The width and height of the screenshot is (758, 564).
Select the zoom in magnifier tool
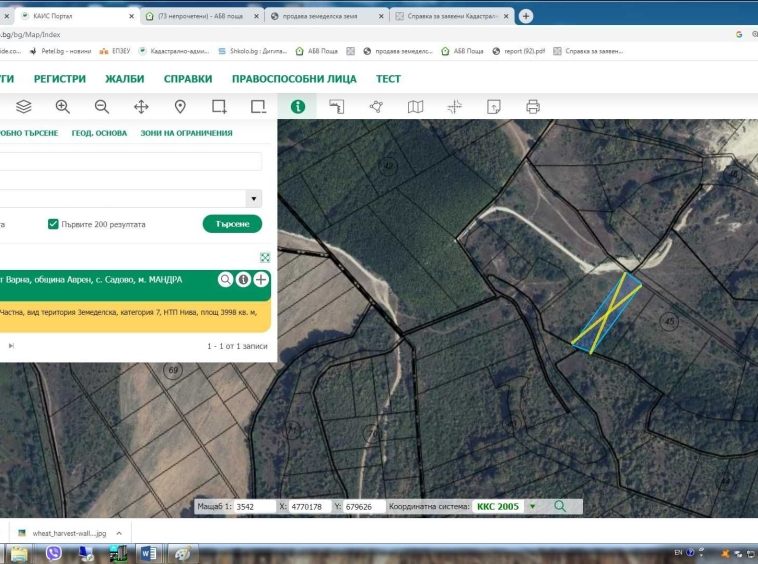(x=62, y=106)
